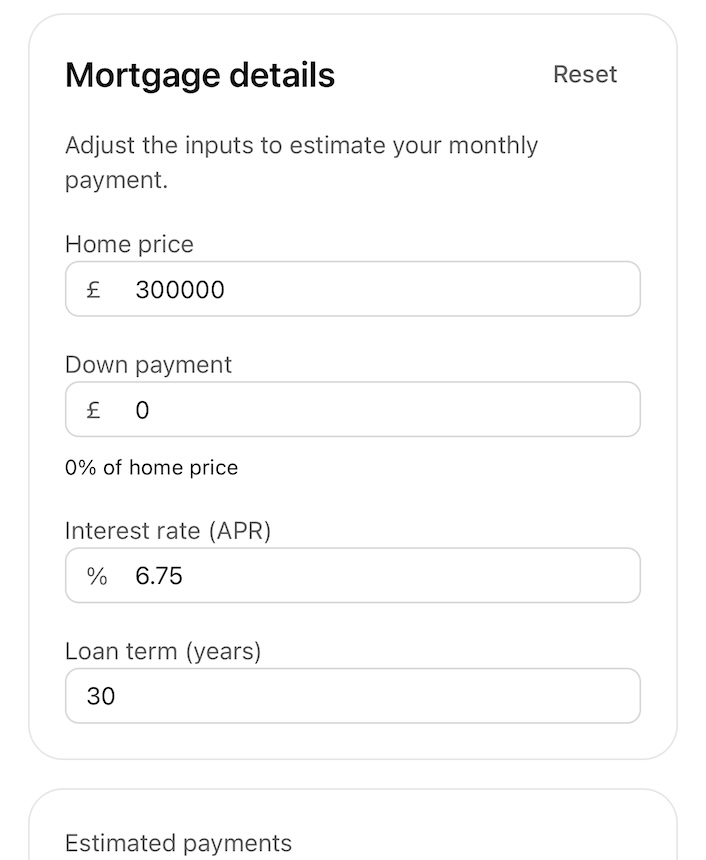Screen dimensions: 706x860
Task: Click the Reset button
Action: [x=585, y=75]
